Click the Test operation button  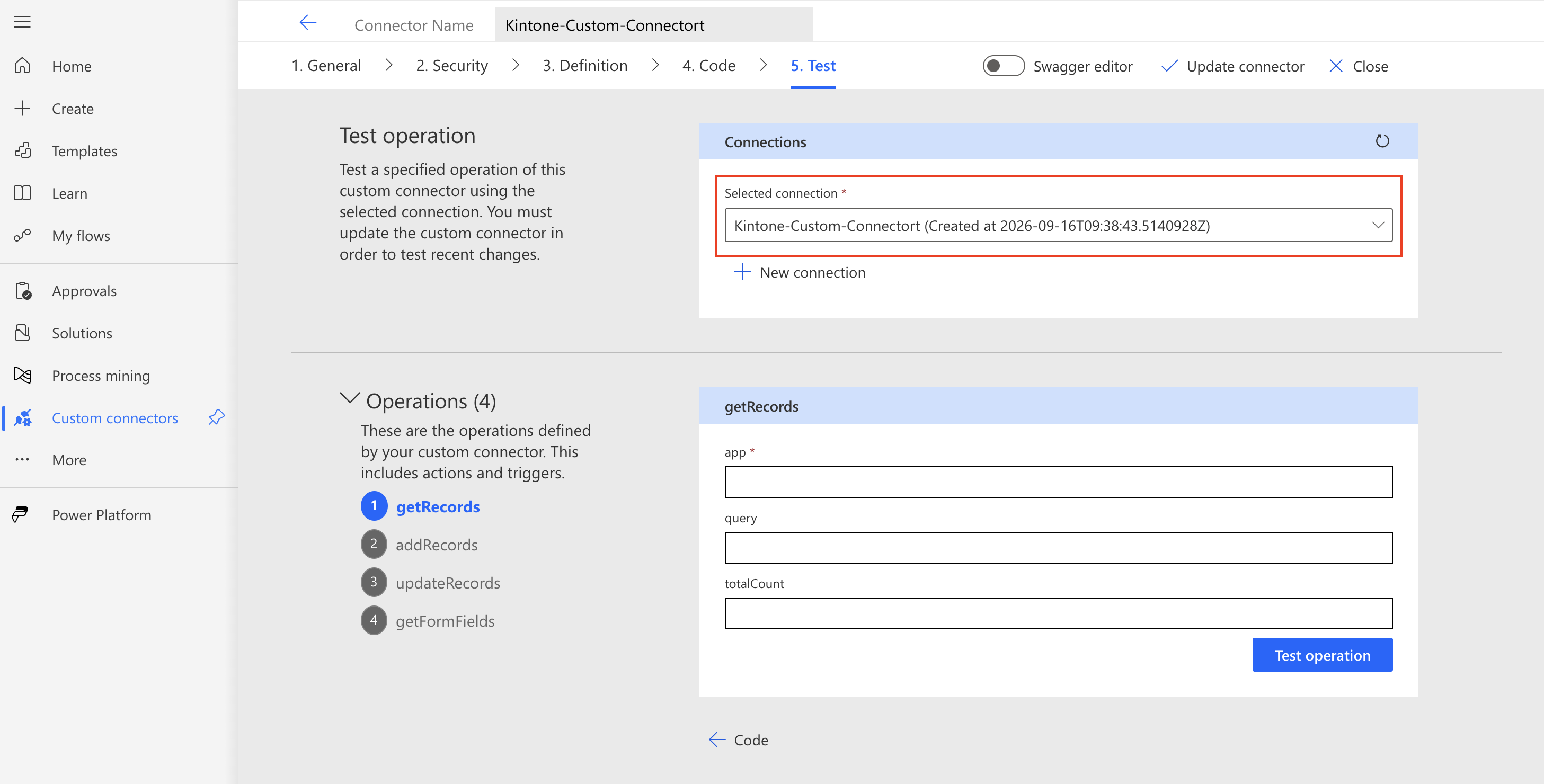1322,655
